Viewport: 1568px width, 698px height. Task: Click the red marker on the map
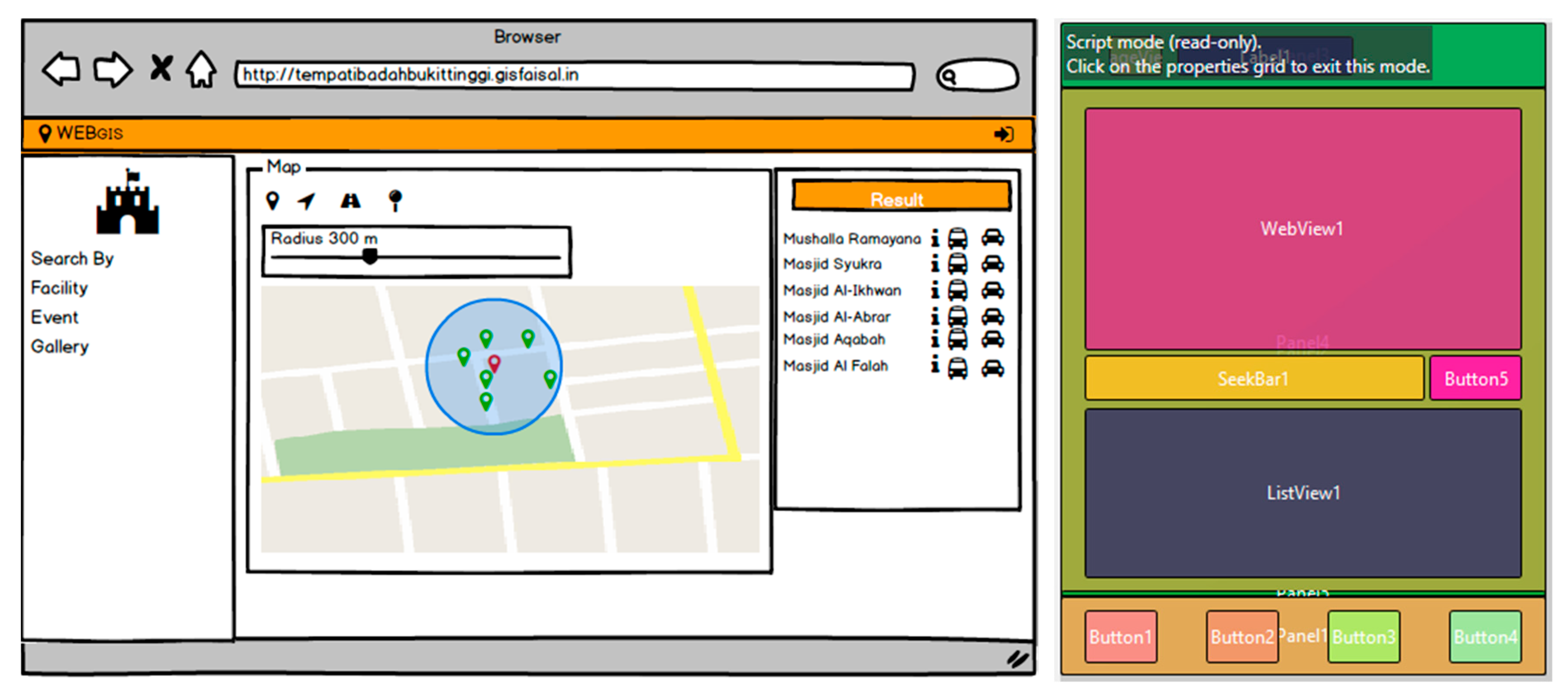click(494, 363)
